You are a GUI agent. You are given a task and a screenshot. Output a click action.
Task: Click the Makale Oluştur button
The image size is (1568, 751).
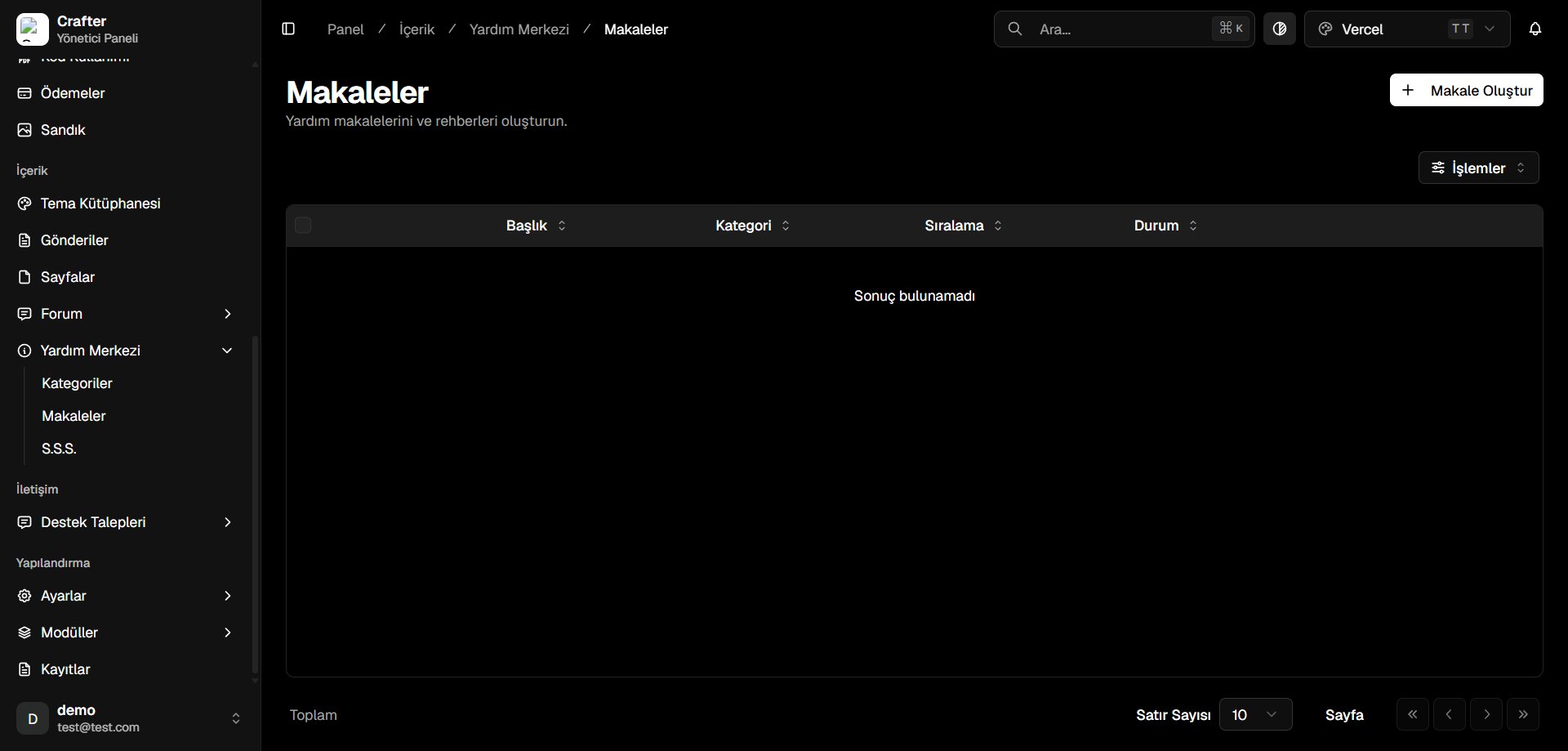[x=1467, y=90]
